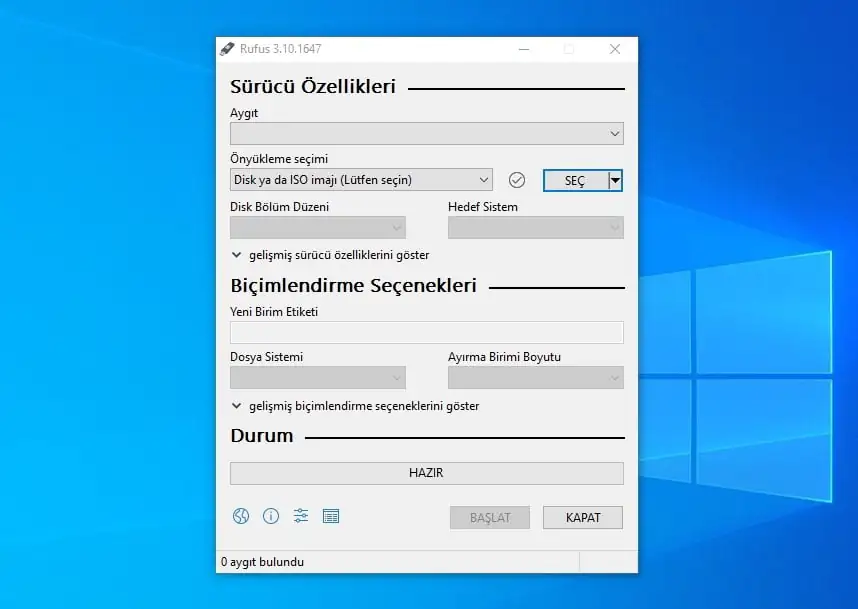Viewport: 858px width, 609px height.
Task: Open the Ayırma Birimi Boyutu dropdown
Action: (x=535, y=377)
